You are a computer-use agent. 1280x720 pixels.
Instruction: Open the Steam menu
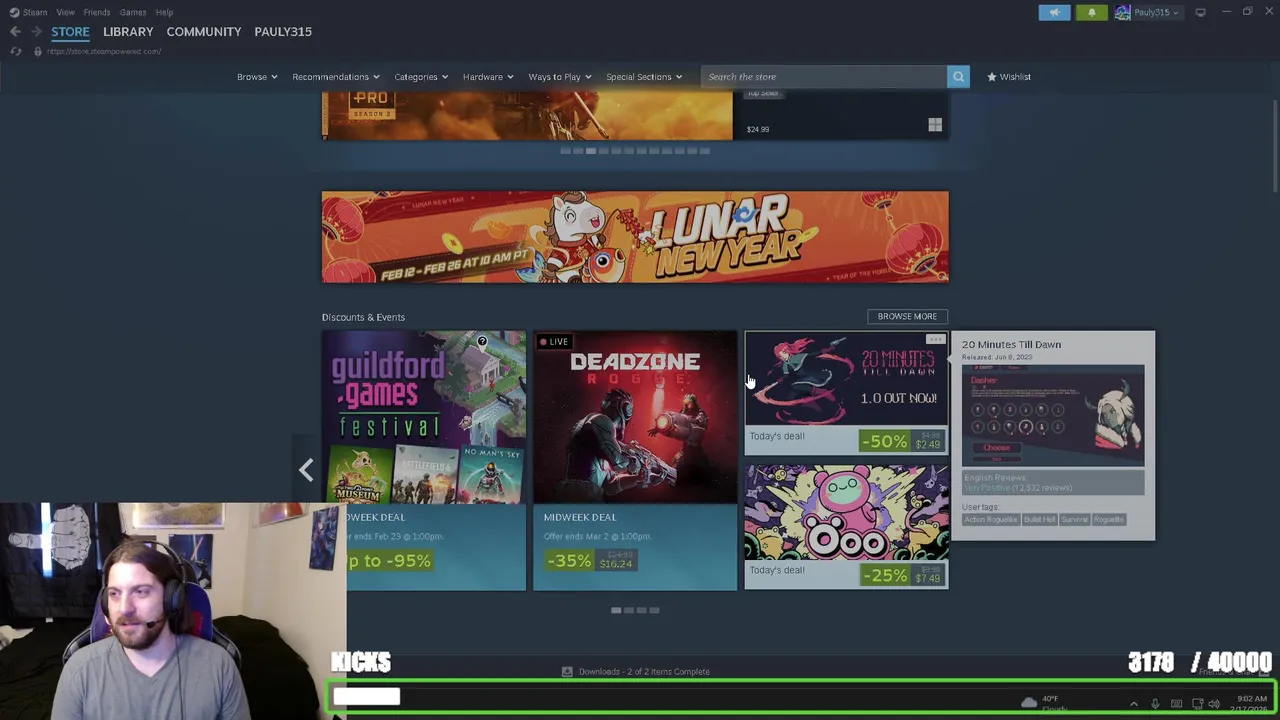click(35, 12)
